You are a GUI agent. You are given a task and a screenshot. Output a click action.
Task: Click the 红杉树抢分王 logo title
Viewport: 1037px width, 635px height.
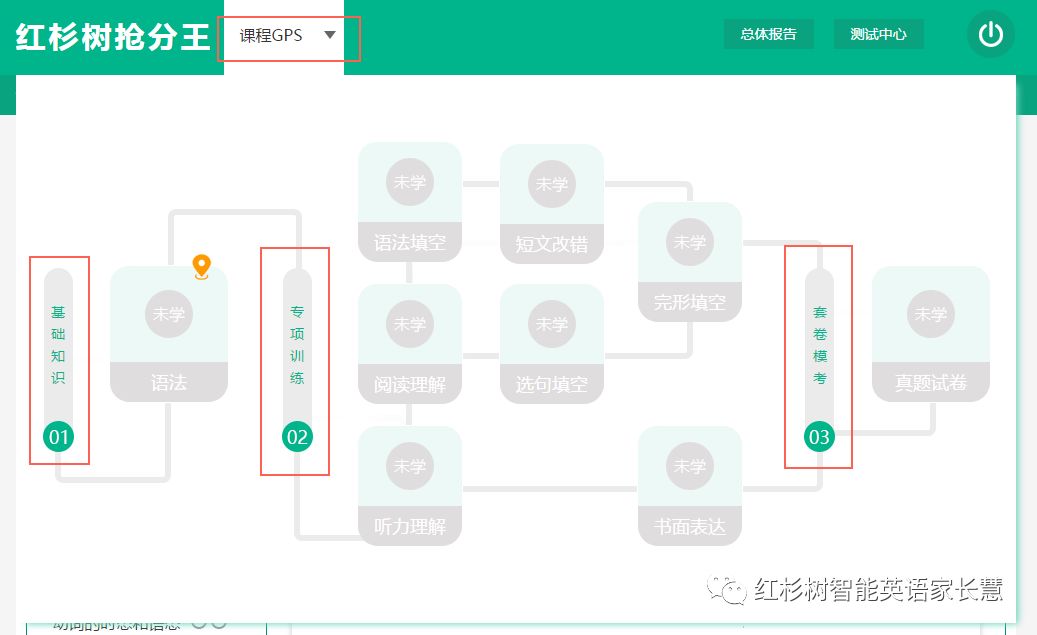(x=112, y=36)
